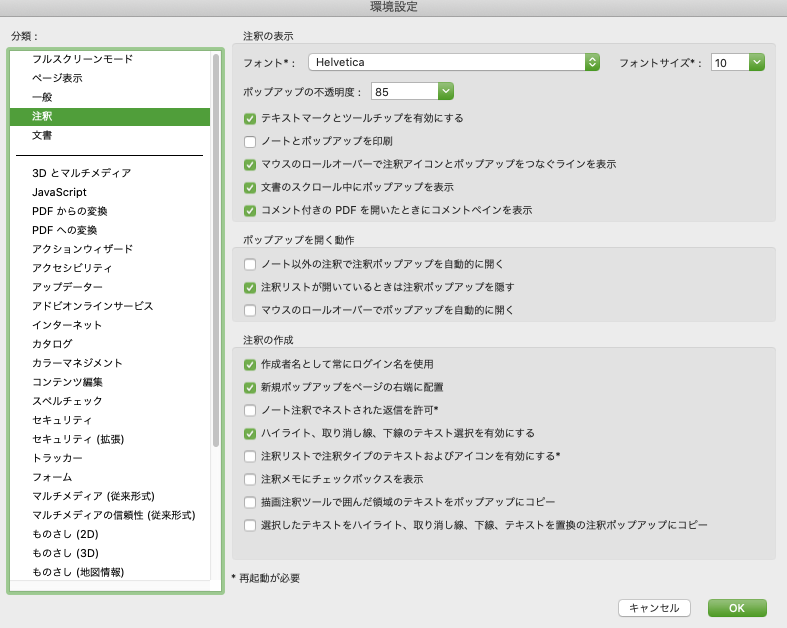Screen dimensions: 787x628
Task: Enable ノートとポップアップを印刷 checkbox
Action: 250,141
